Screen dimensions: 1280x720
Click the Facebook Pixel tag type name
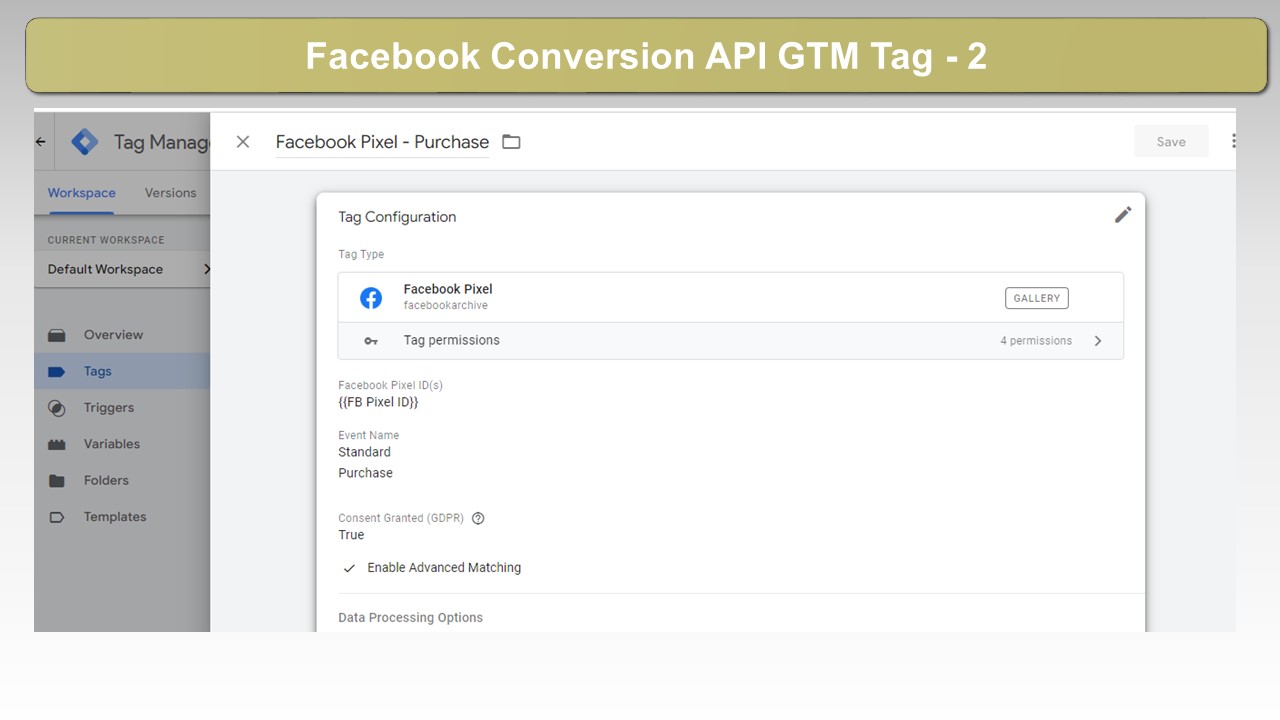448,289
